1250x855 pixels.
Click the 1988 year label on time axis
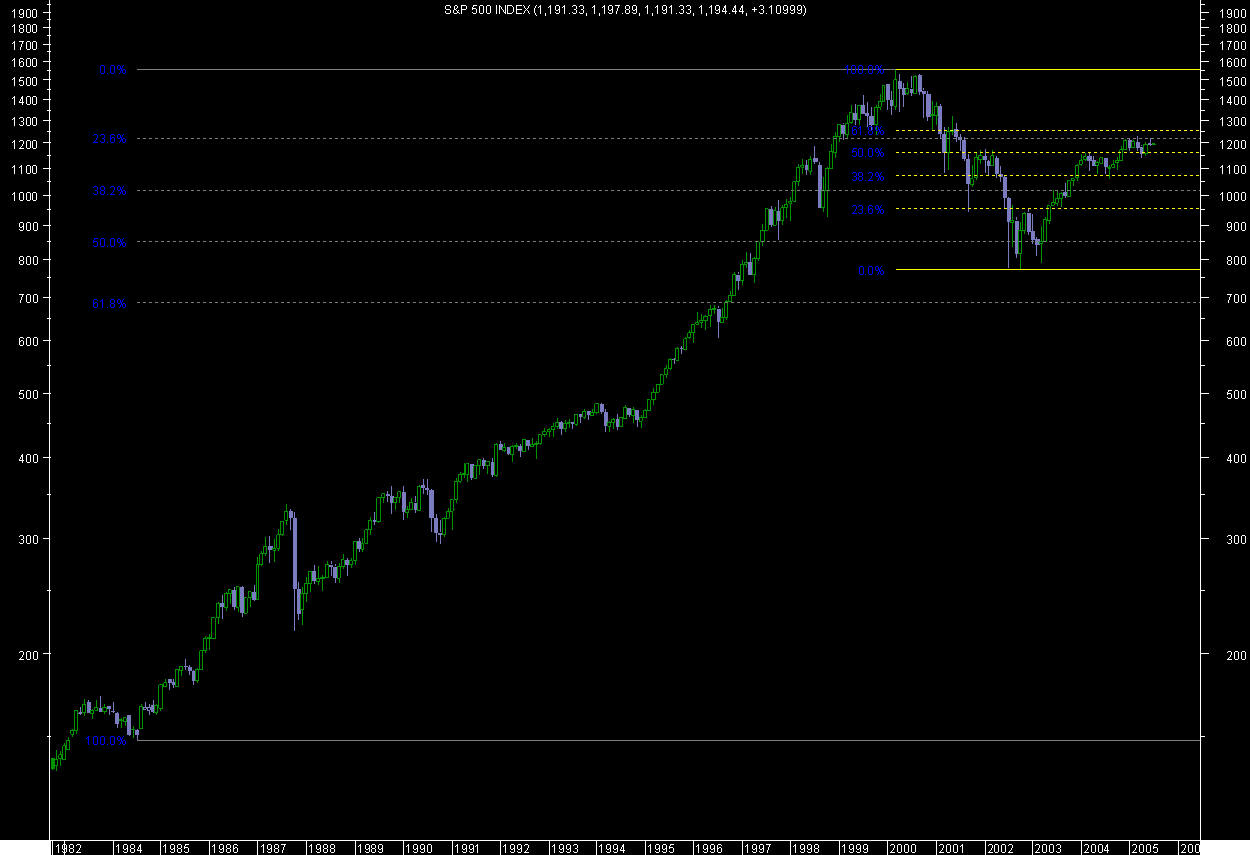coord(322,848)
